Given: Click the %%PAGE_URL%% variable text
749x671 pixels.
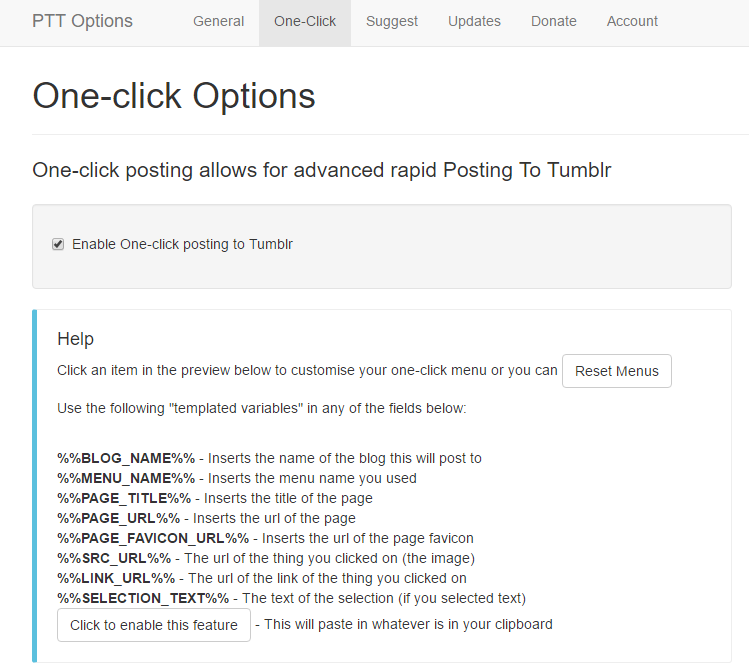Looking at the screenshot, I should (119, 518).
